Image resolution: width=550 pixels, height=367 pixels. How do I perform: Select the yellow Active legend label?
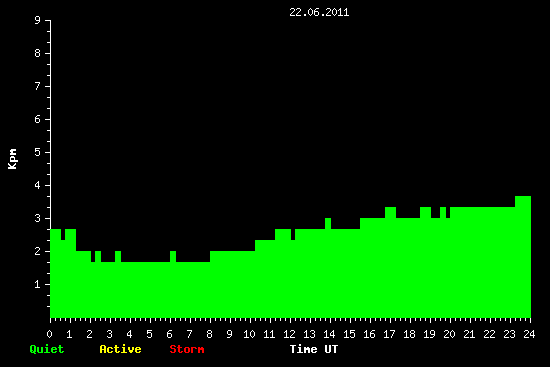click(x=120, y=349)
